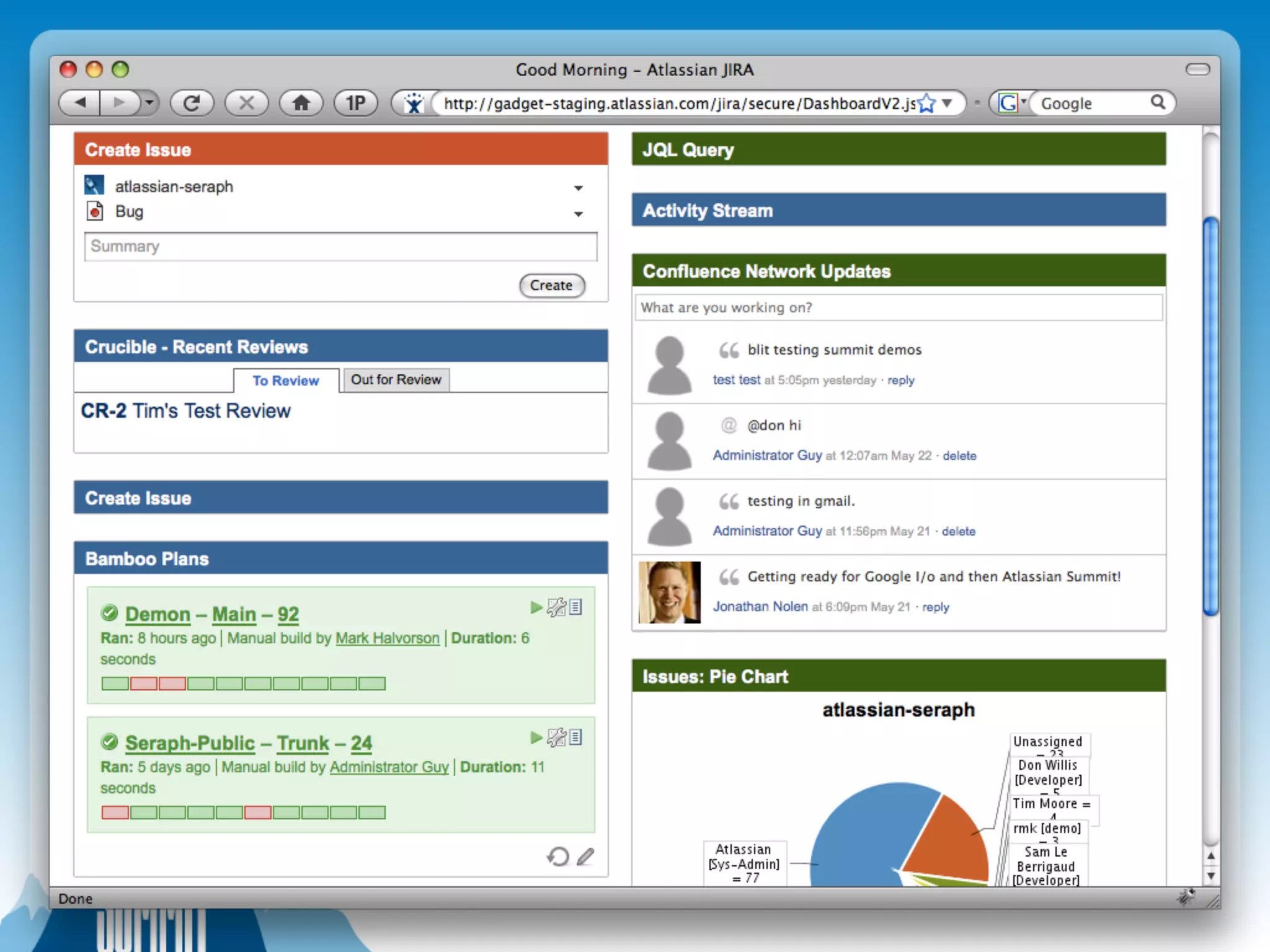The width and height of the screenshot is (1270, 952).
Task: Reply to Jonathan Nolen's update
Action: tap(935, 607)
